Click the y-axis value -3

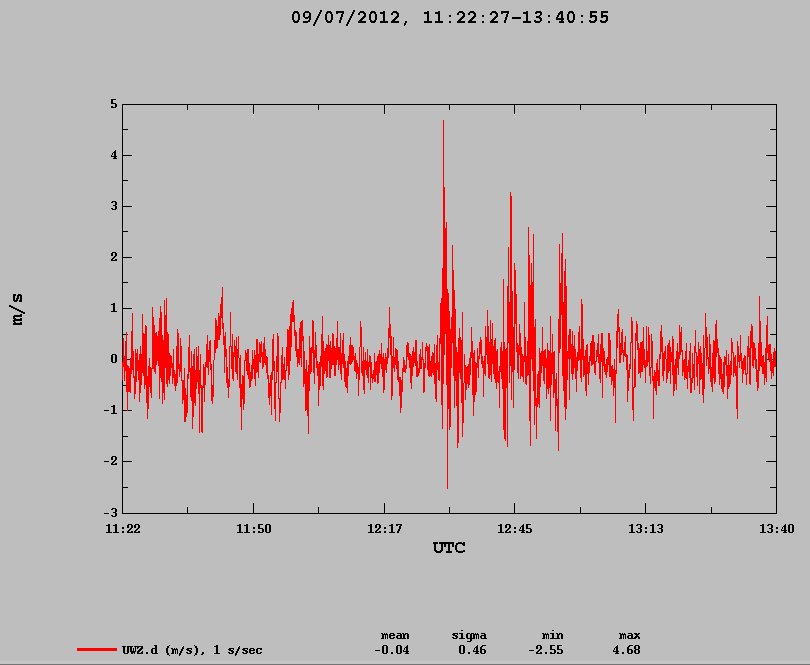[111, 512]
